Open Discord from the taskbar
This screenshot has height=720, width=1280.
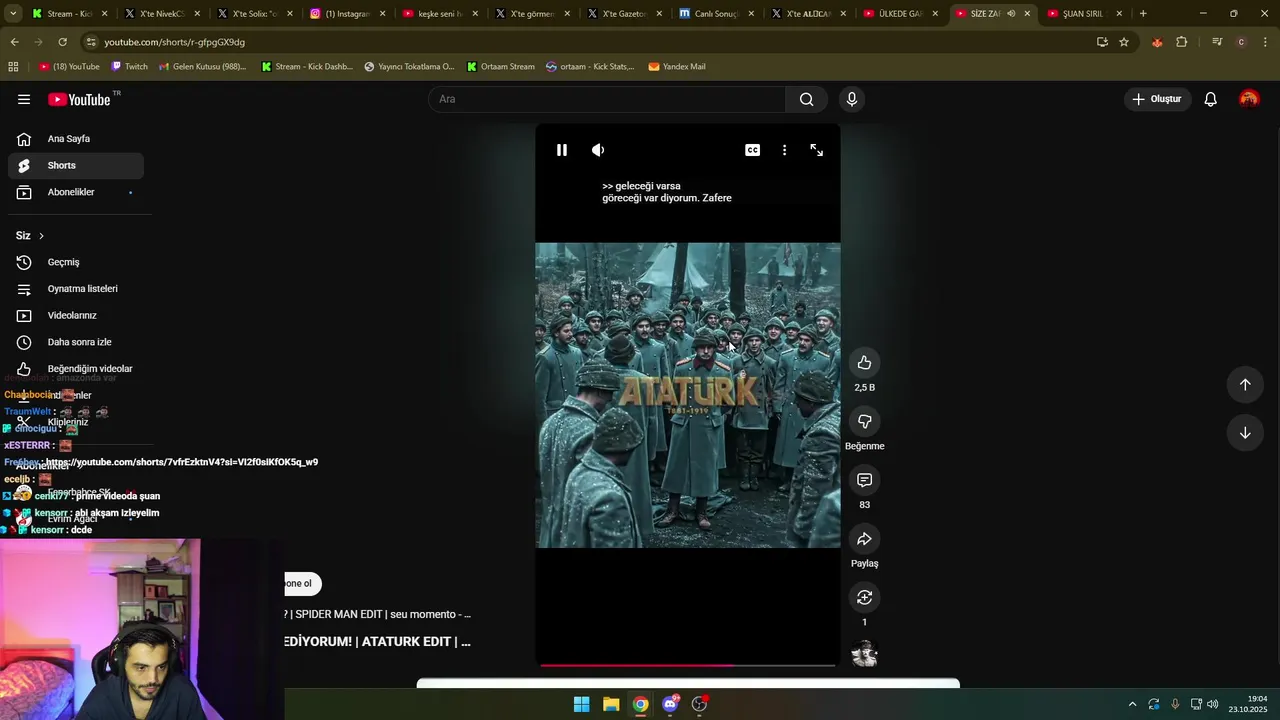pyautogui.click(x=670, y=704)
